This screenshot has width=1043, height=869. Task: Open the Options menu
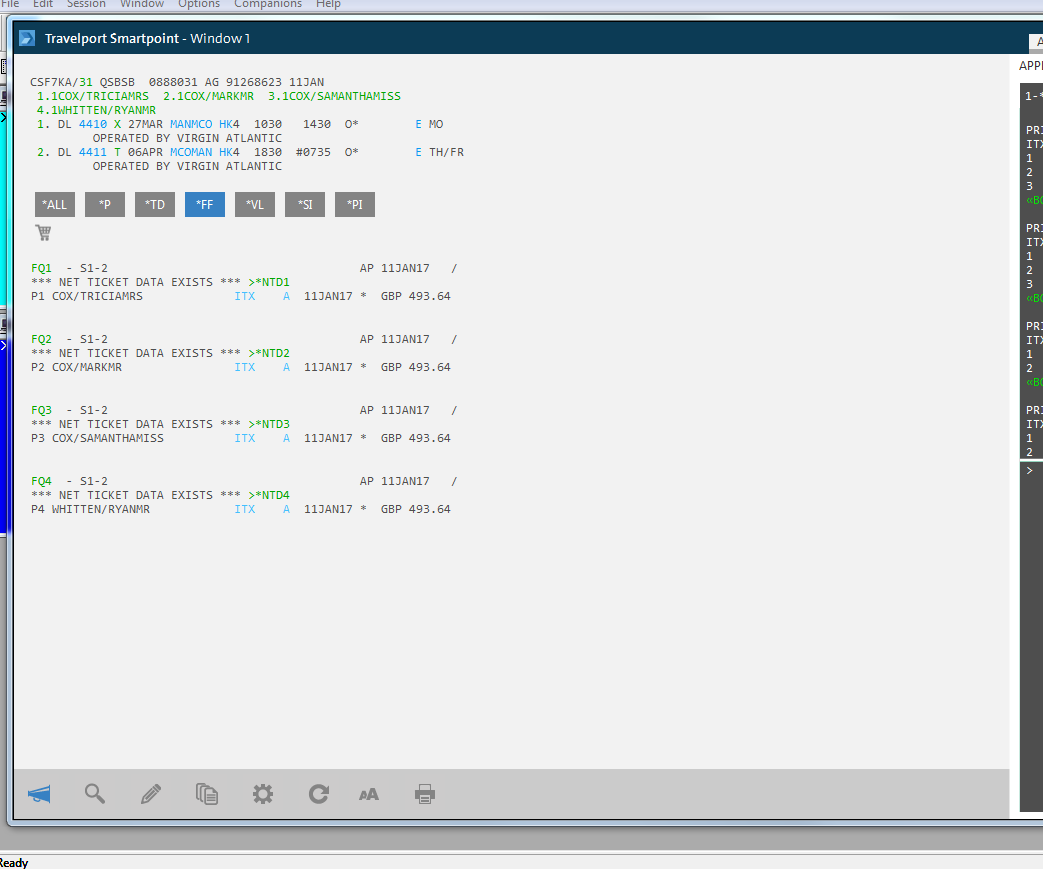[x=199, y=4]
